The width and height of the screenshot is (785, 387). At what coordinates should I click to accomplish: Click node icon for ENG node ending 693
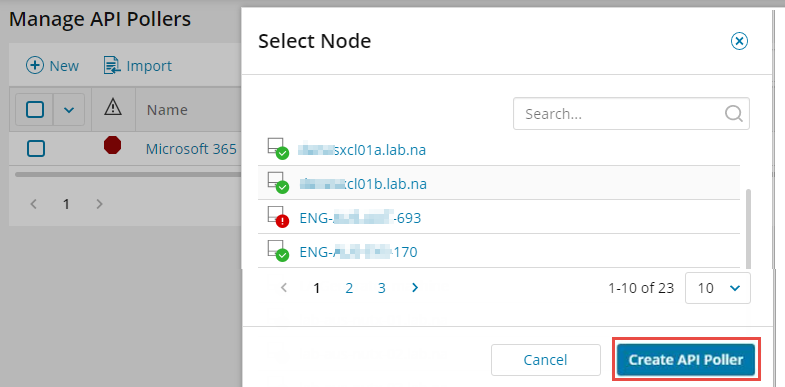click(277, 217)
